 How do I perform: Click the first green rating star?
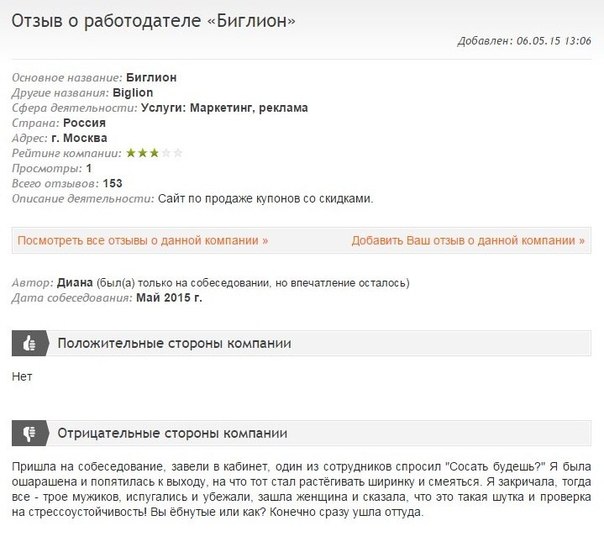[130, 153]
